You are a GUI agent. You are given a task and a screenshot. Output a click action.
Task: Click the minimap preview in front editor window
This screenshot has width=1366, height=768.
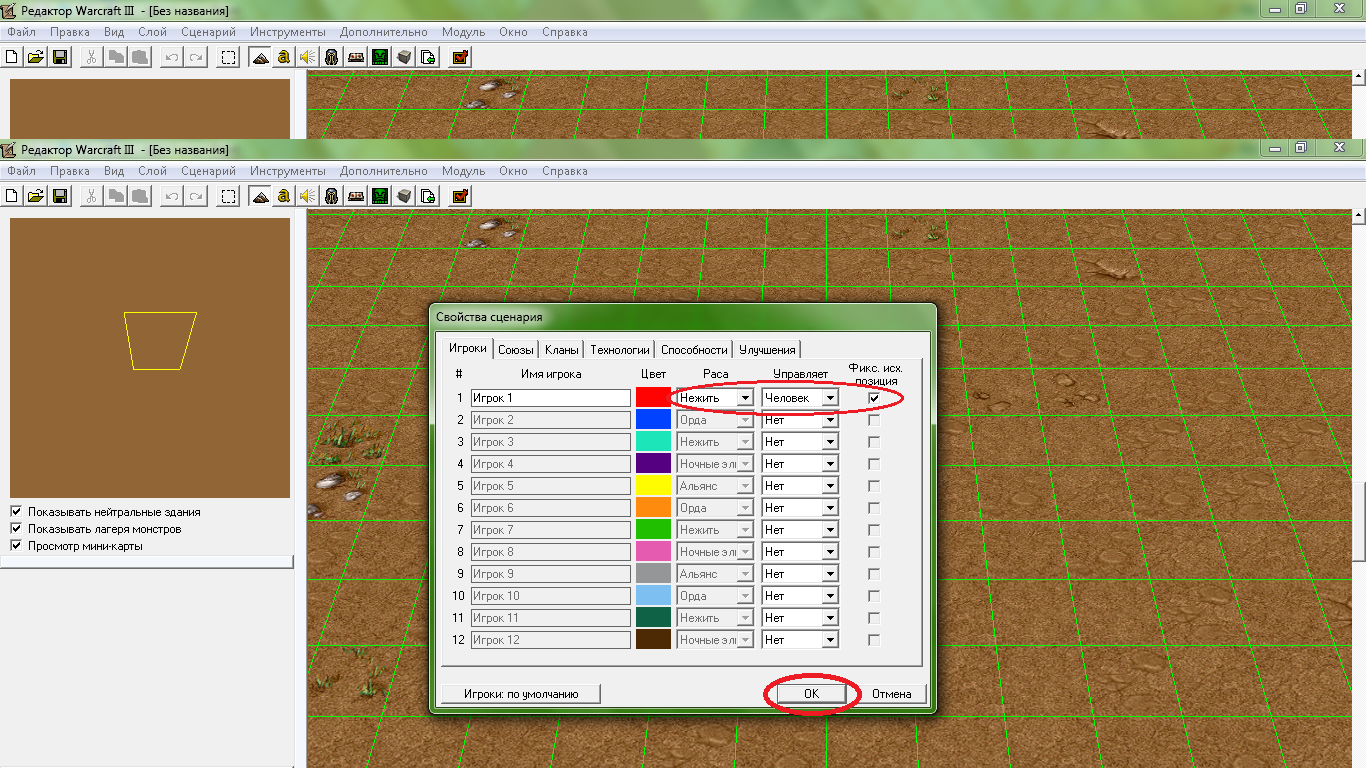tap(150, 358)
